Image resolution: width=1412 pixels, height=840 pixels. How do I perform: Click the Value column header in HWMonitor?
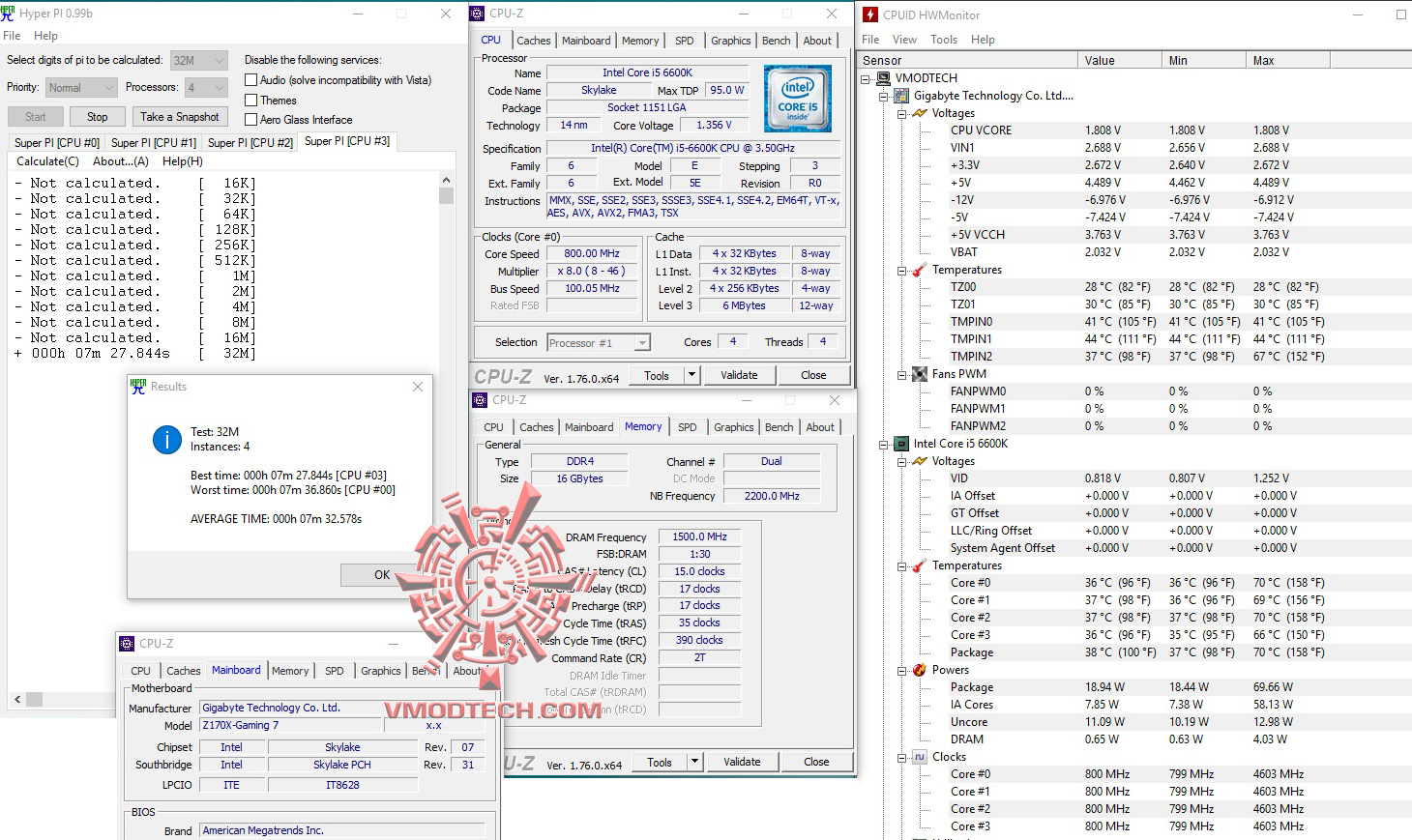tap(1120, 60)
